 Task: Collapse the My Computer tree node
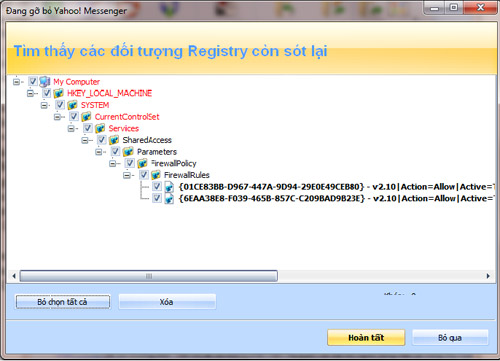pyautogui.click(x=16, y=81)
